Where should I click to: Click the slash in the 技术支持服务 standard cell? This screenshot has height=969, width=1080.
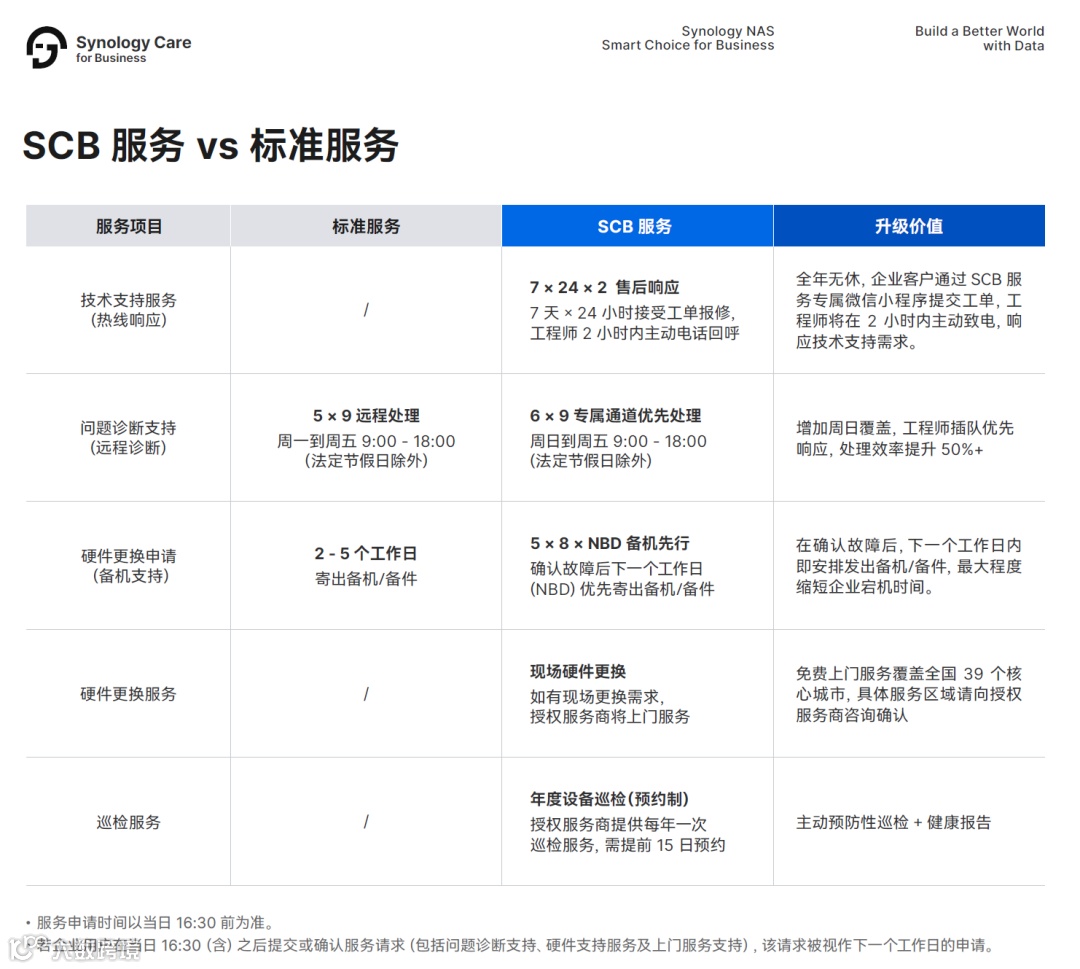click(x=366, y=310)
